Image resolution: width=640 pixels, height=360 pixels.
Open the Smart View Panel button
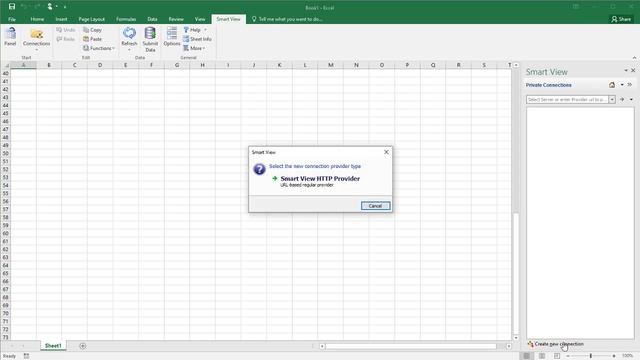(x=10, y=38)
